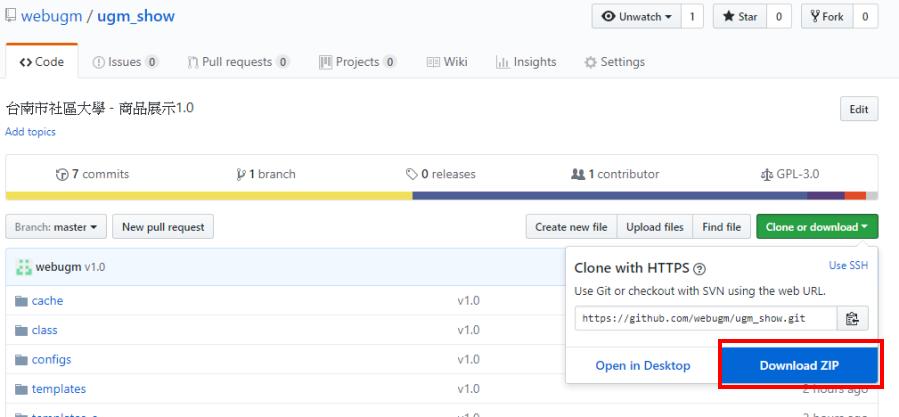Screen dimensions: 899x417
Task: Open the webugm committer name link
Action: click(x=58, y=267)
